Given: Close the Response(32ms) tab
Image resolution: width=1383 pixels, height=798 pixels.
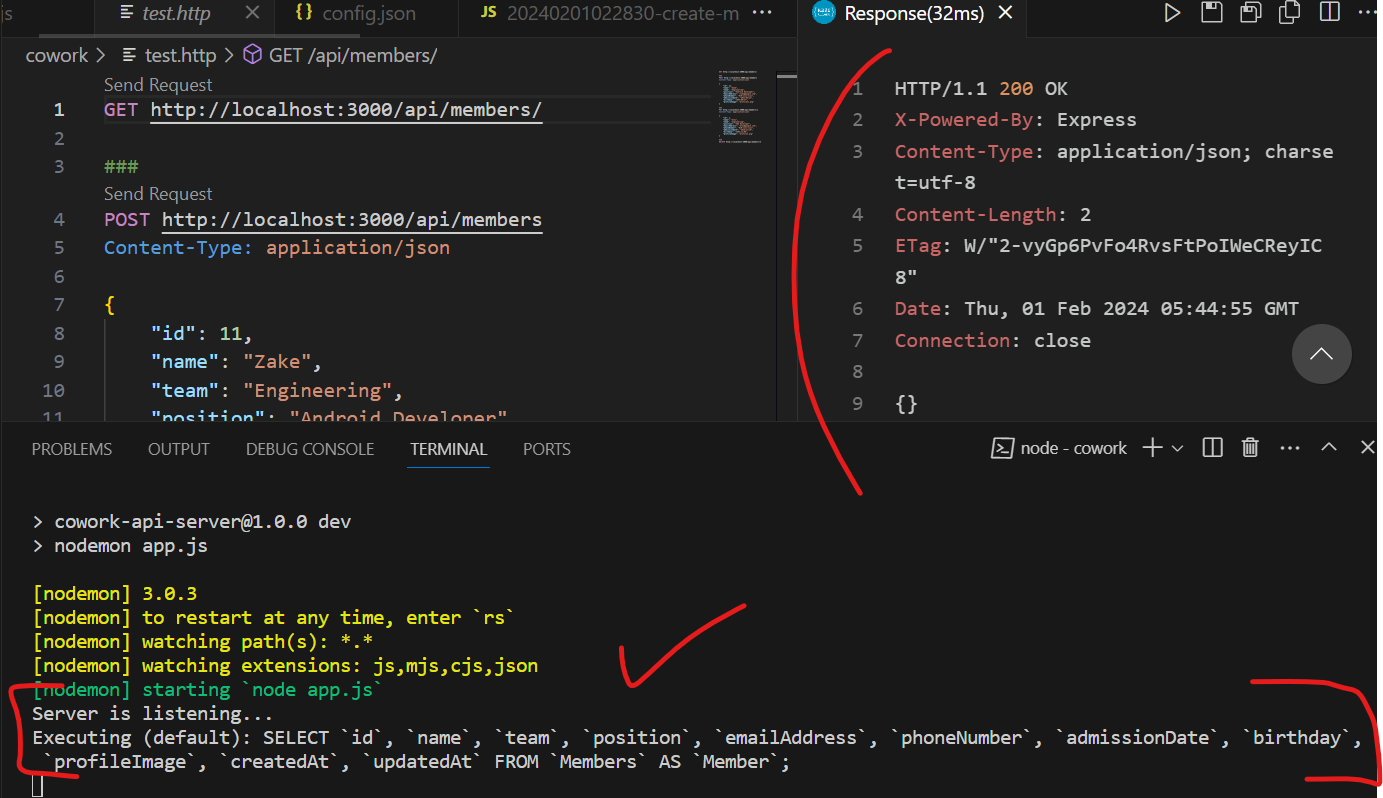Looking at the screenshot, I should [1005, 13].
